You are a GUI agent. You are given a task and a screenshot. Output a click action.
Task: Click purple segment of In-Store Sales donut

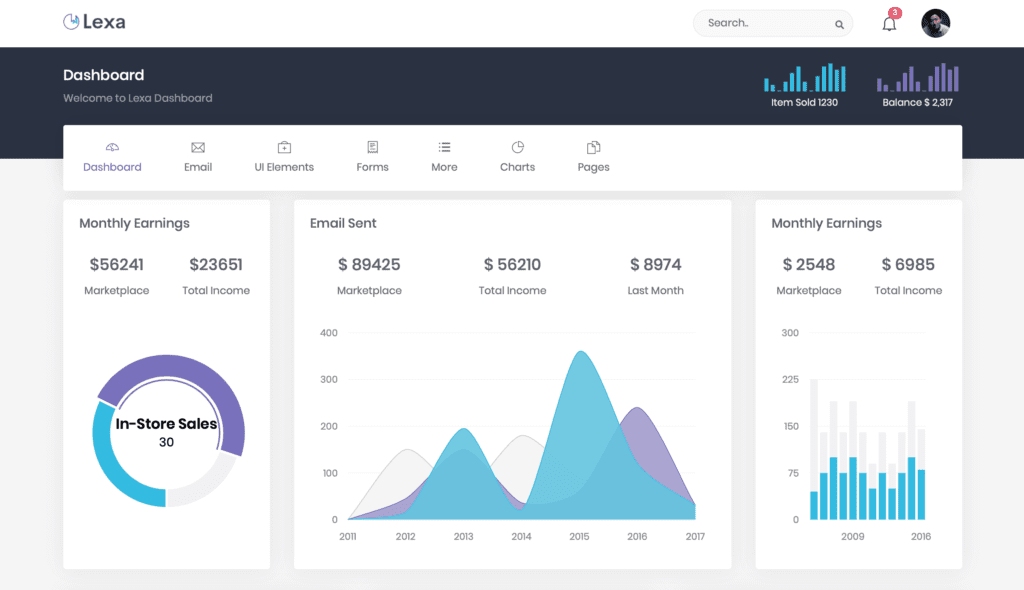point(190,368)
